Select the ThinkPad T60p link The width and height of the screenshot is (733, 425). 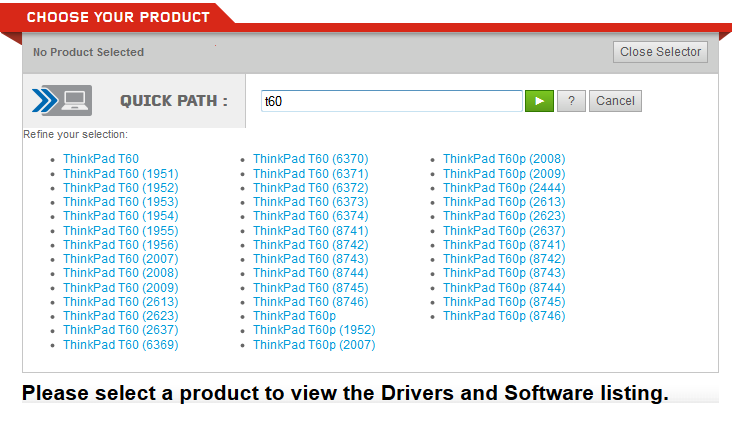(295, 316)
